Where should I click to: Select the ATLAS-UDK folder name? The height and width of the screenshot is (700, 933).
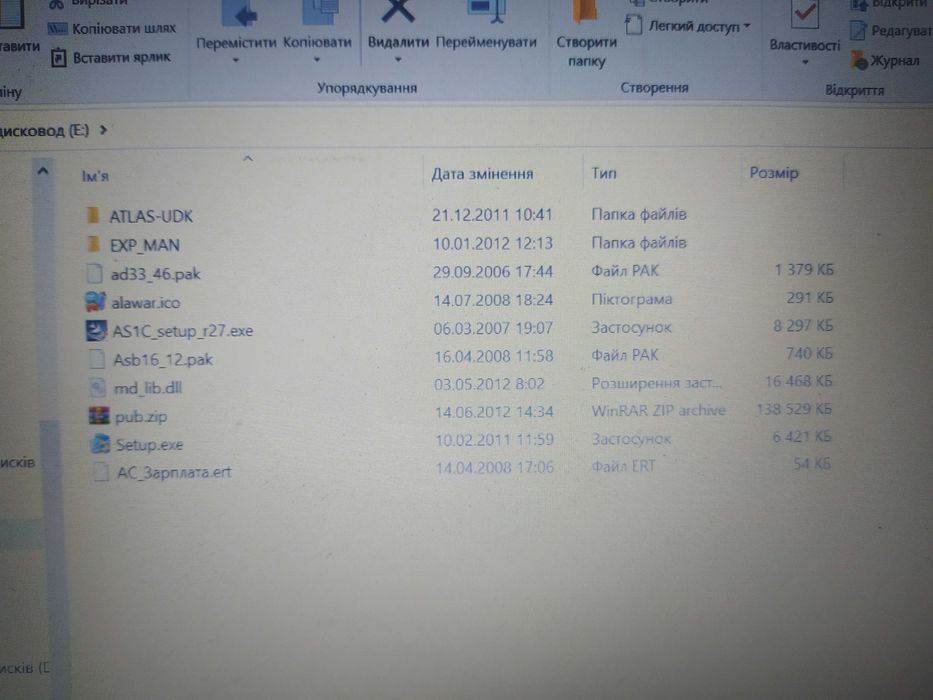tap(151, 216)
